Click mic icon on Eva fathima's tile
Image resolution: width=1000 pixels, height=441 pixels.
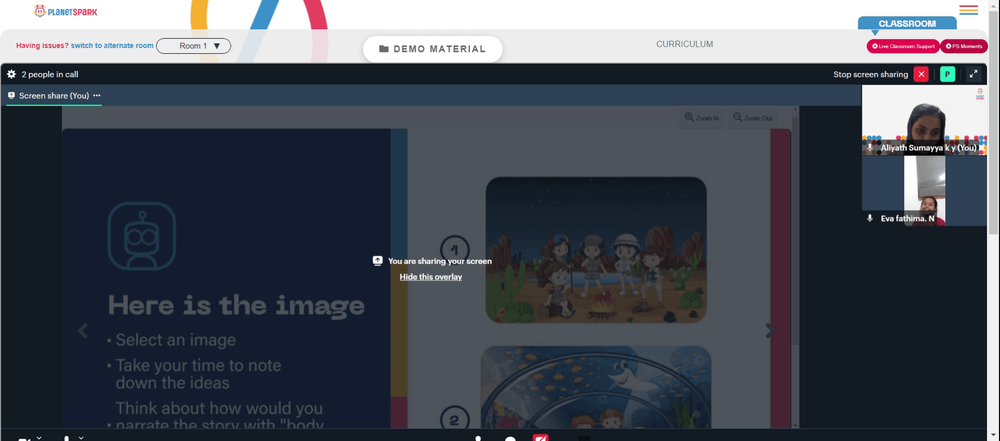pos(869,218)
